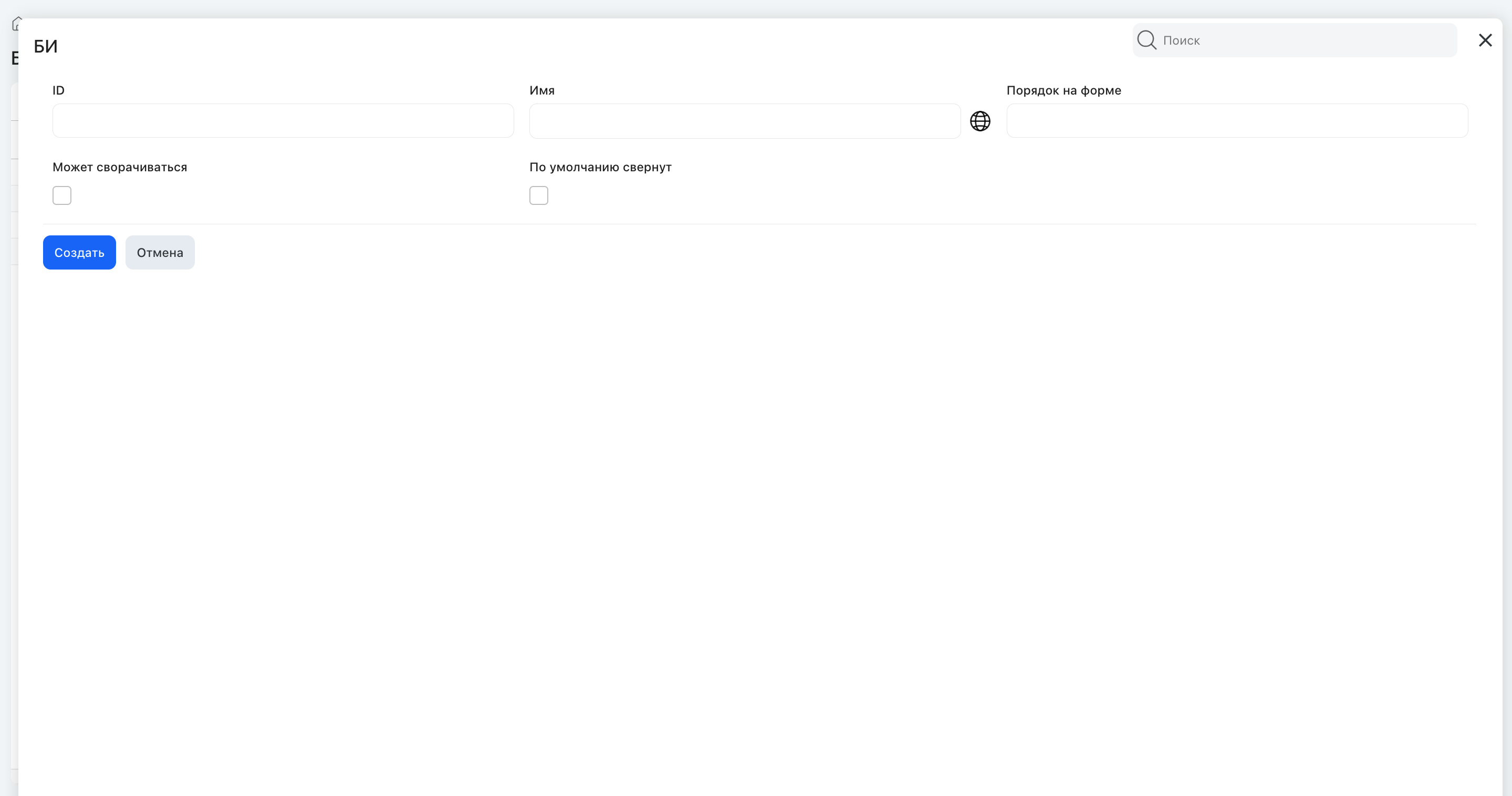
Task: Click the Отмена button
Action: [160, 252]
